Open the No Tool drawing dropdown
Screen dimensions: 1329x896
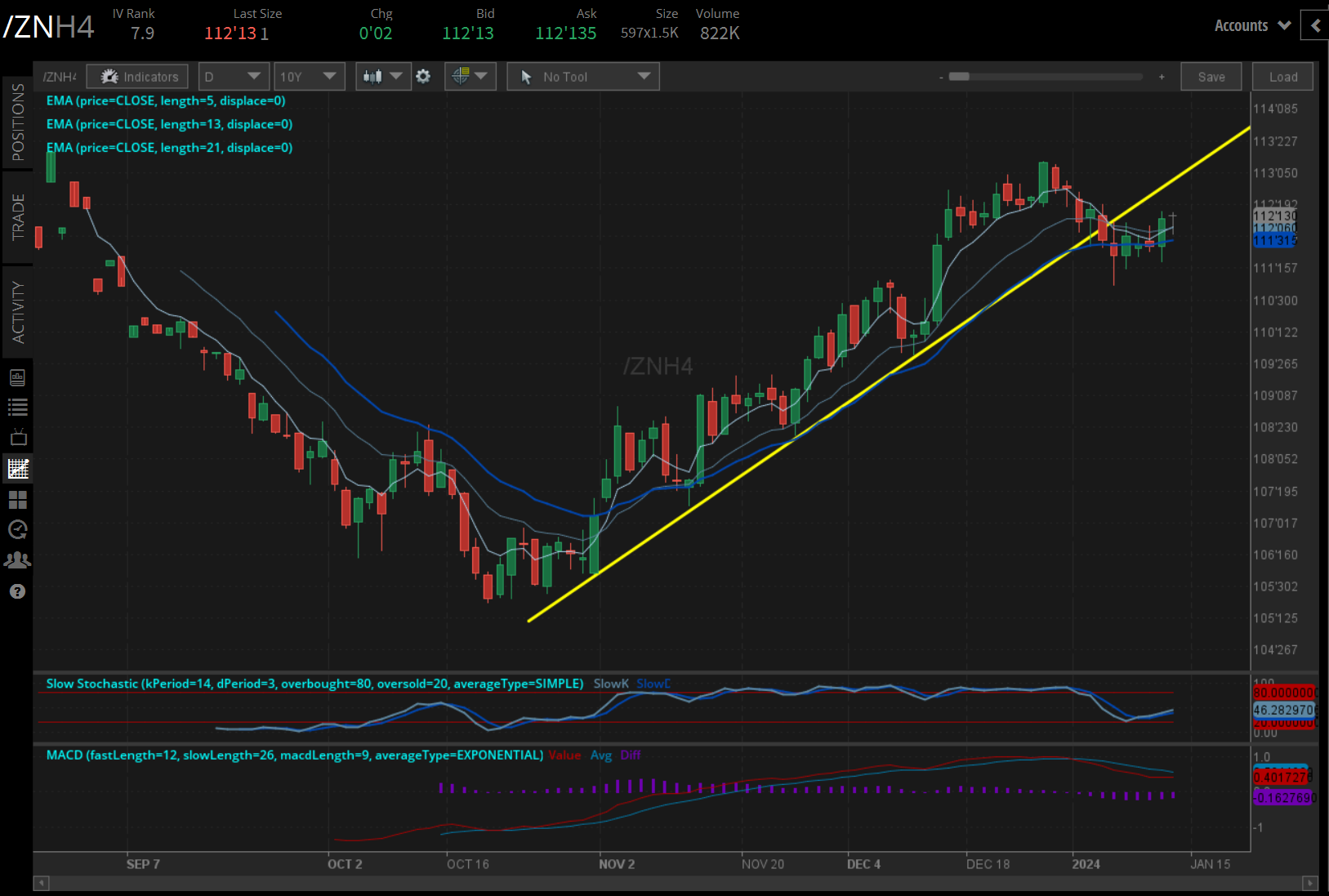(x=583, y=77)
